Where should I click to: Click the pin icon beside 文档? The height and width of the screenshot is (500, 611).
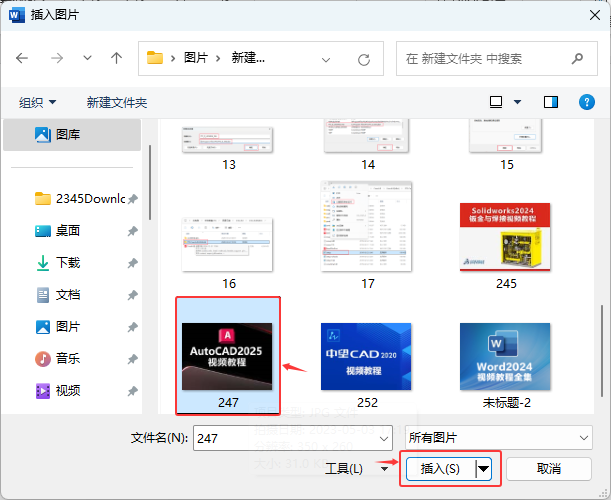tap(132, 295)
